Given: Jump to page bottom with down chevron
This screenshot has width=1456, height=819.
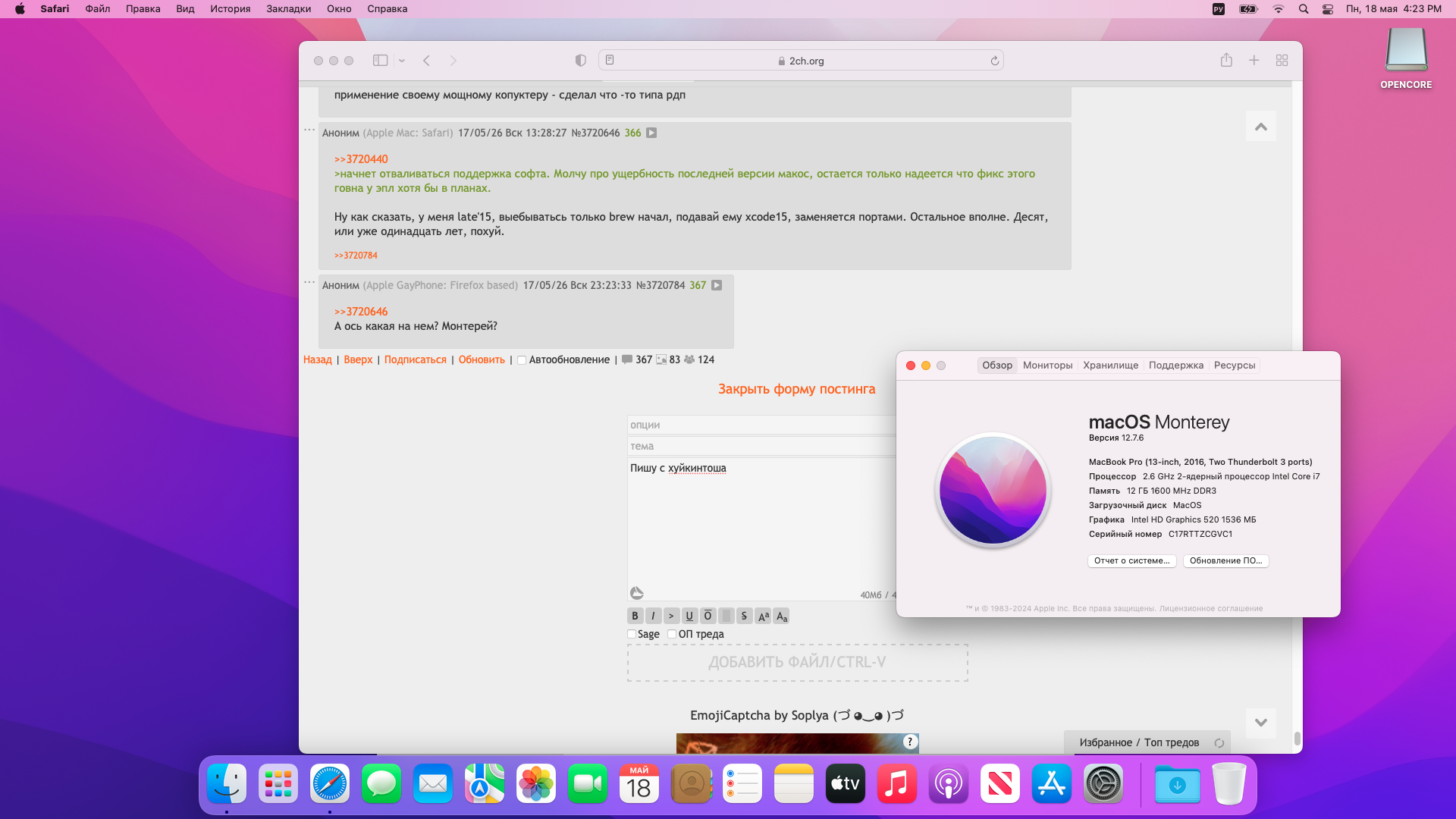Looking at the screenshot, I should click(x=1260, y=723).
